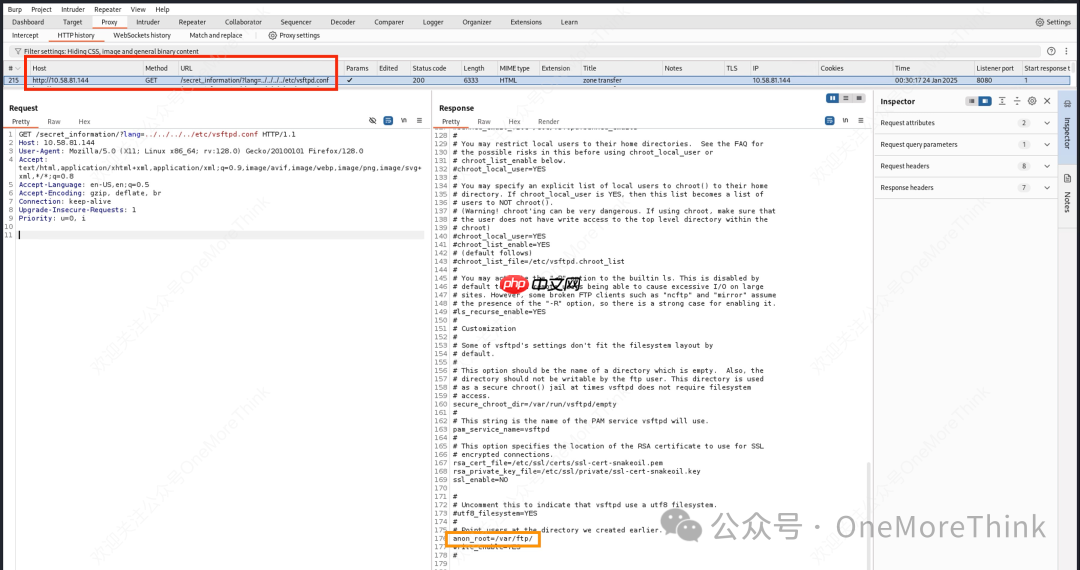This screenshot has width=1080, height=570.
Task: Toggle pretty-print icon in Request pane
Action: click(388, 120)
